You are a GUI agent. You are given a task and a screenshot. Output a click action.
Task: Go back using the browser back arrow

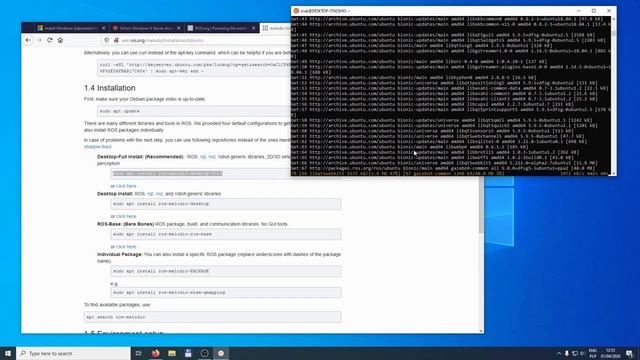click(x=28, y=40)
